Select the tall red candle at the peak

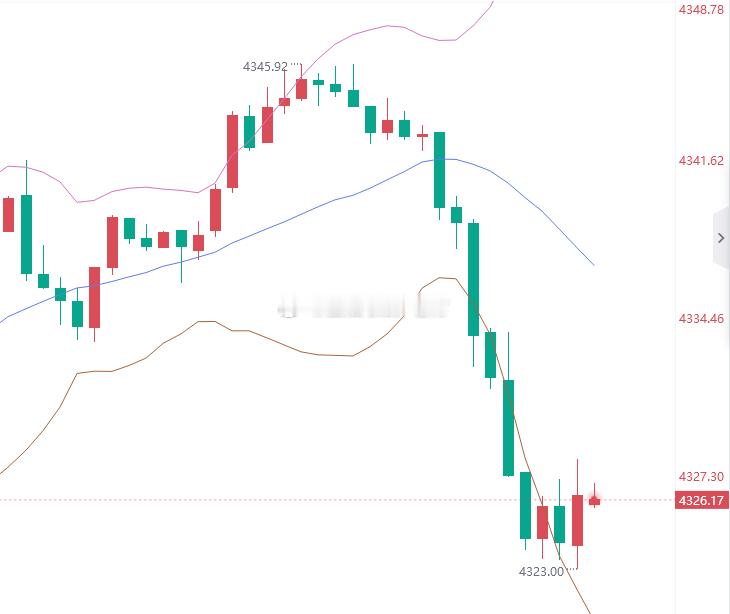[x=302, y=88]
